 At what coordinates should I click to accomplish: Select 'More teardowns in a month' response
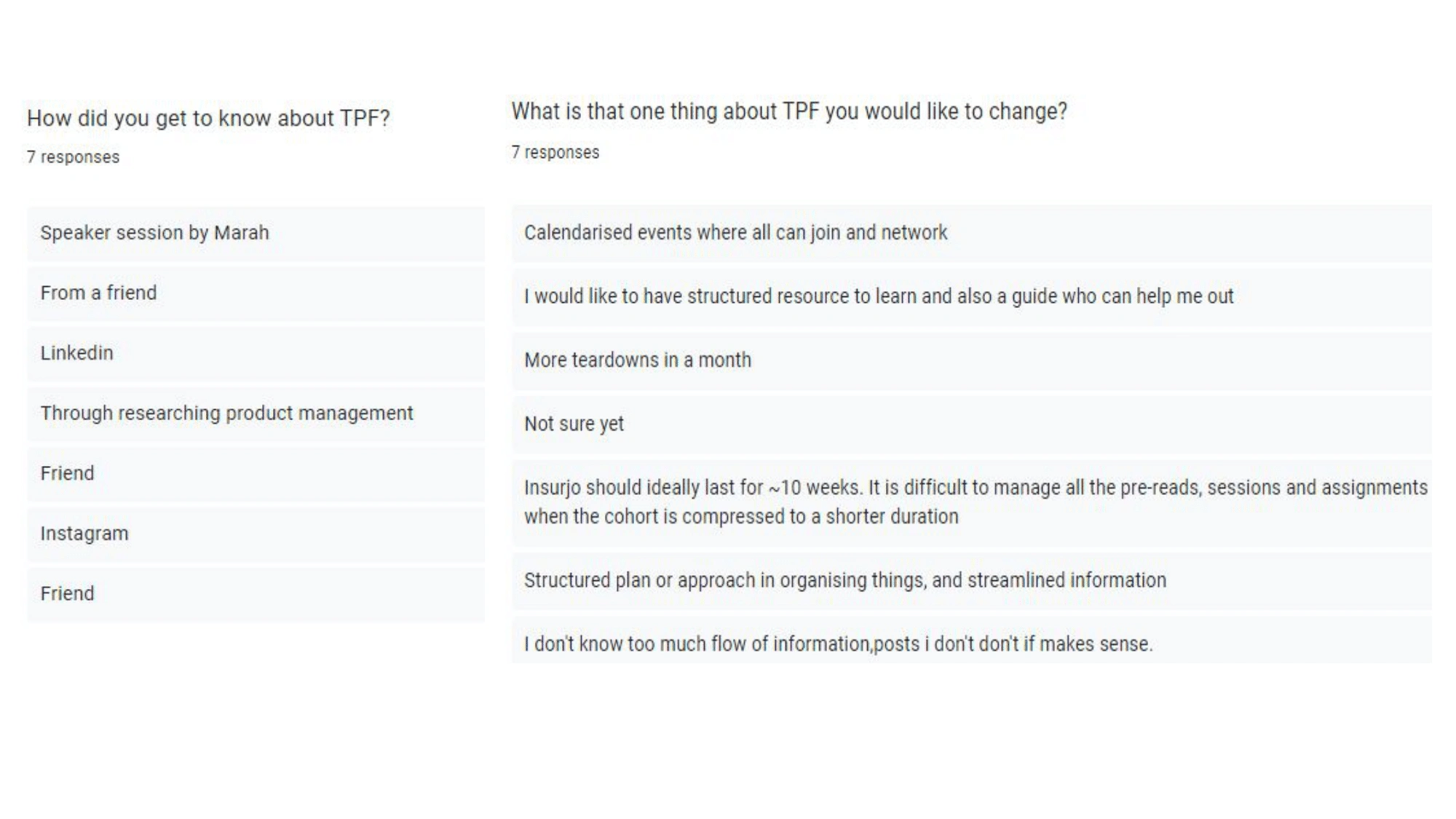point(971,361)
